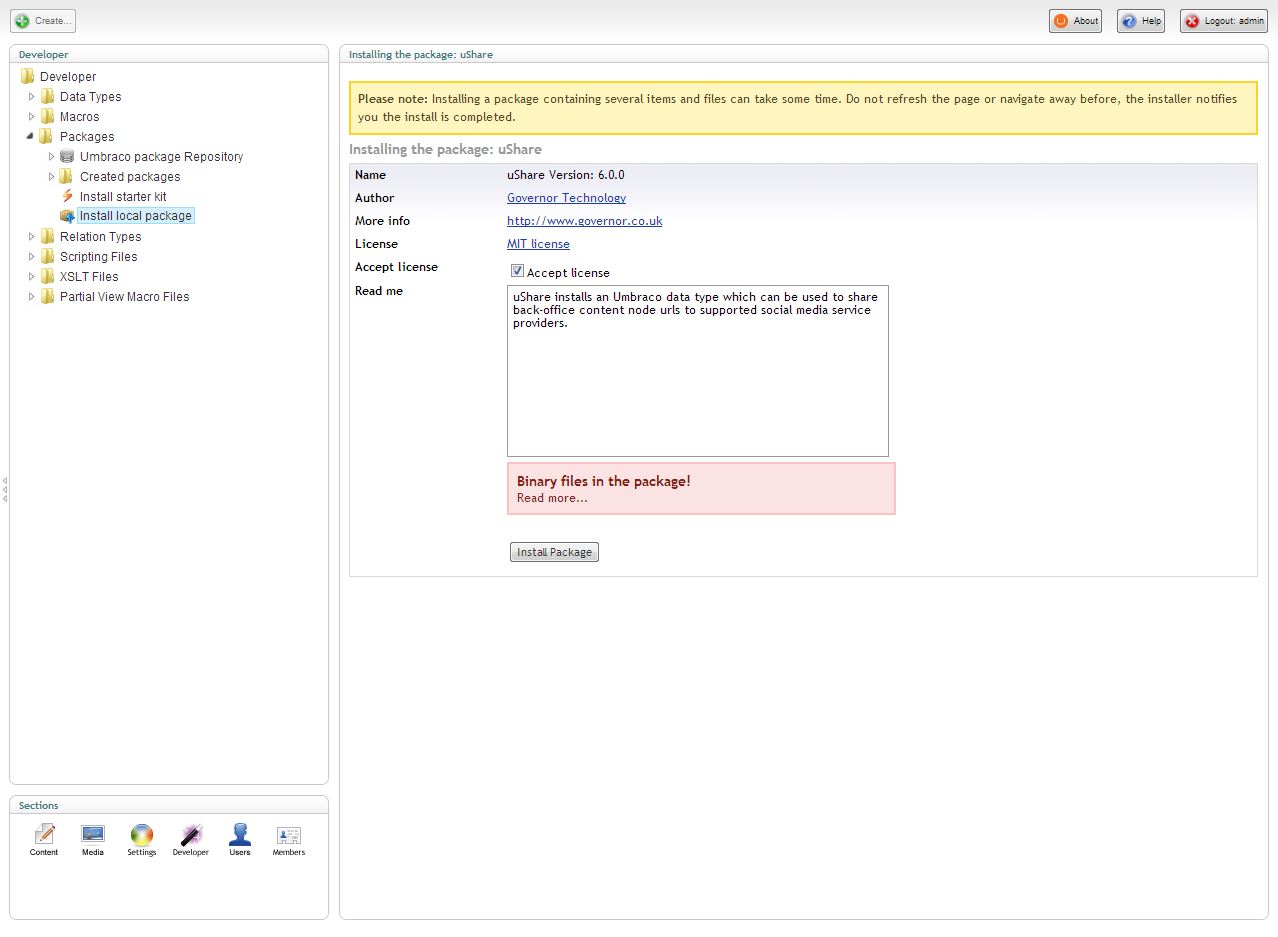
Task: Visit the http://www.governor.co.uk link
Action: pyautogui.click(x=584, y=221)
